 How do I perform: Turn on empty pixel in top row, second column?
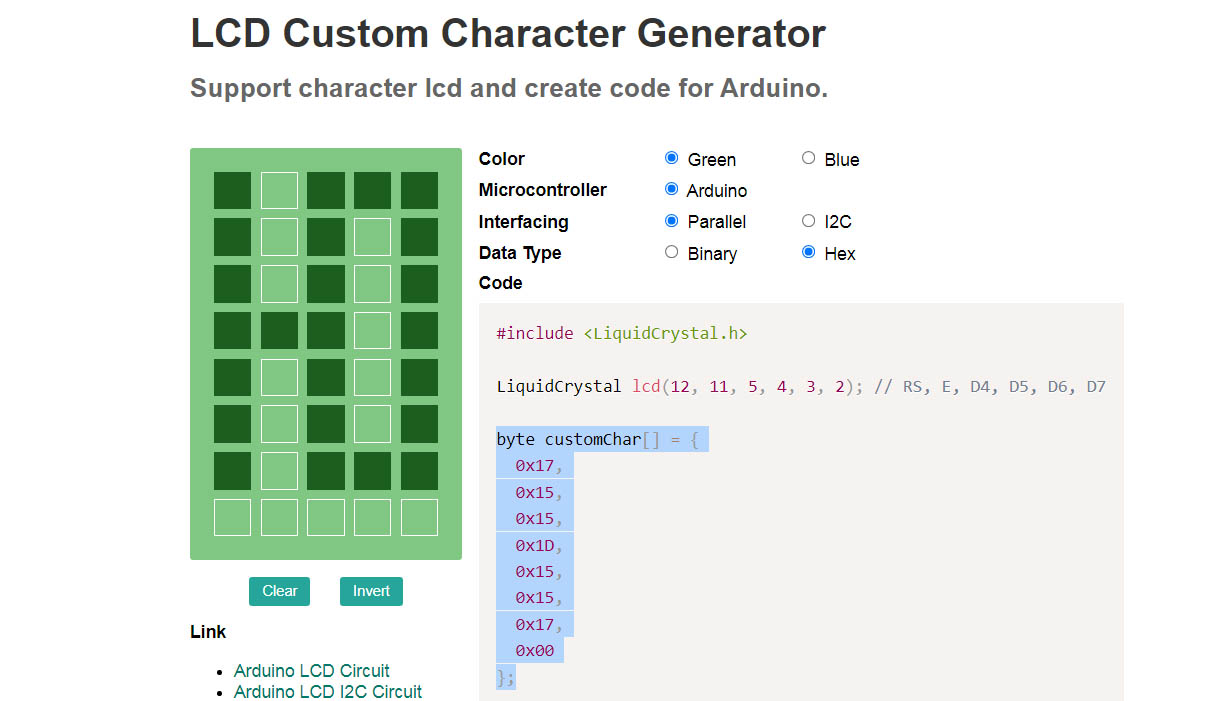click(x=279, y=190)
